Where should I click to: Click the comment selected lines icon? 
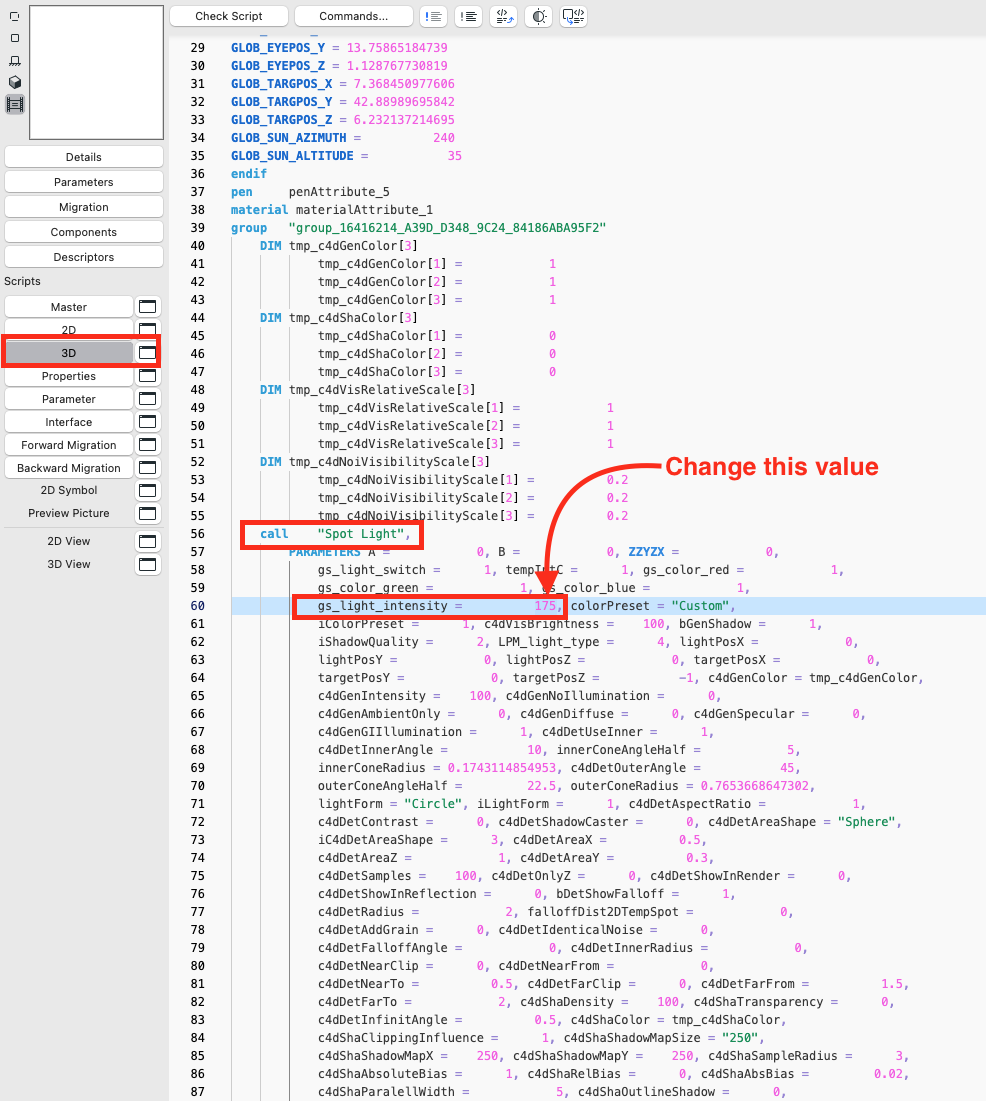point(433,16)
